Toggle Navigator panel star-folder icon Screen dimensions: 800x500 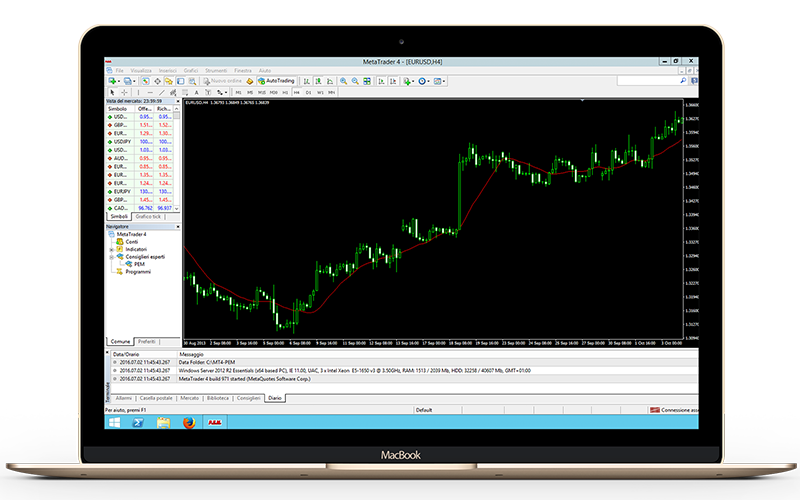pyautogui.click(x=169, y=81)
